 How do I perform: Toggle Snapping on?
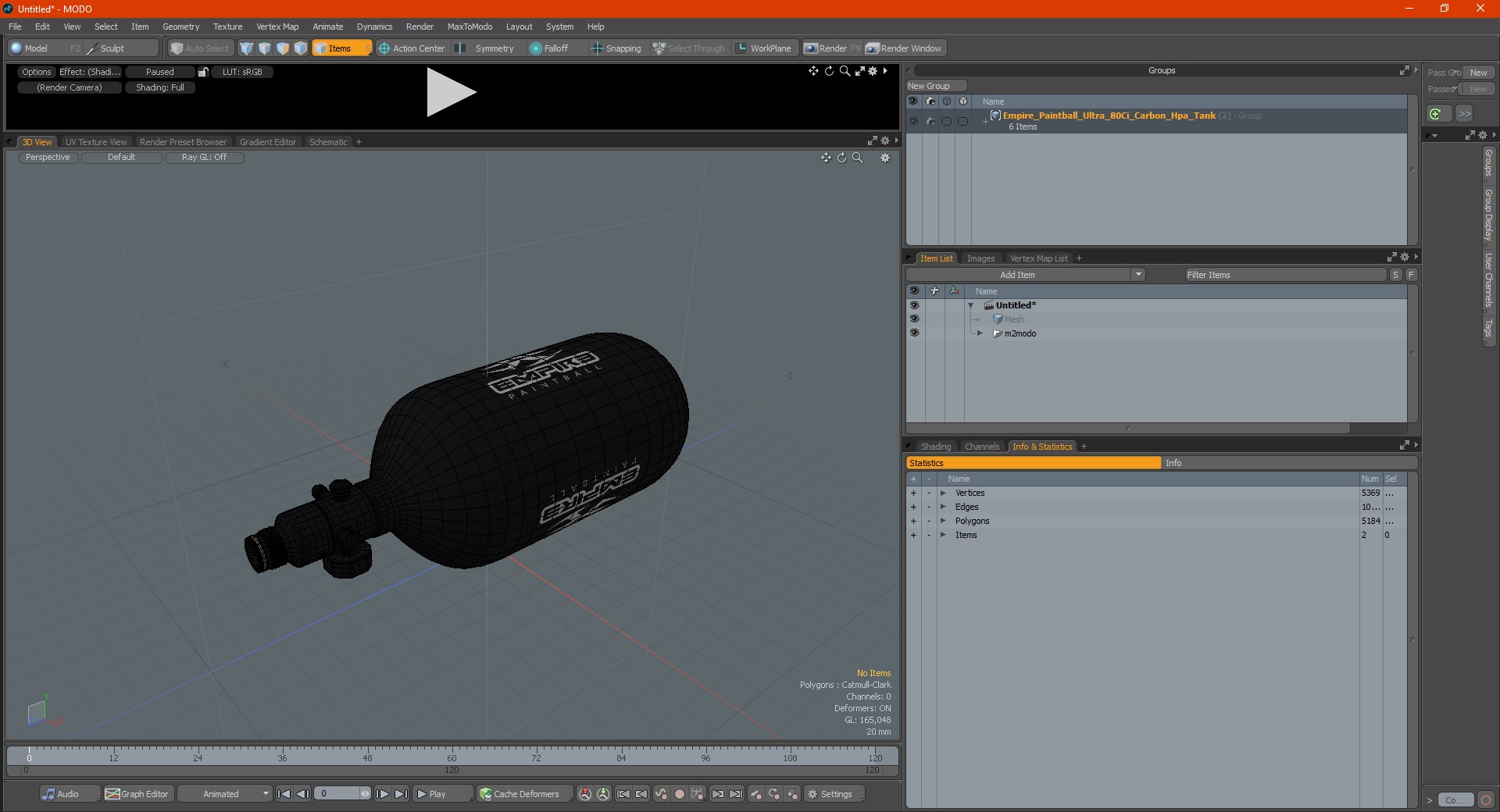(x=616, y=48)
